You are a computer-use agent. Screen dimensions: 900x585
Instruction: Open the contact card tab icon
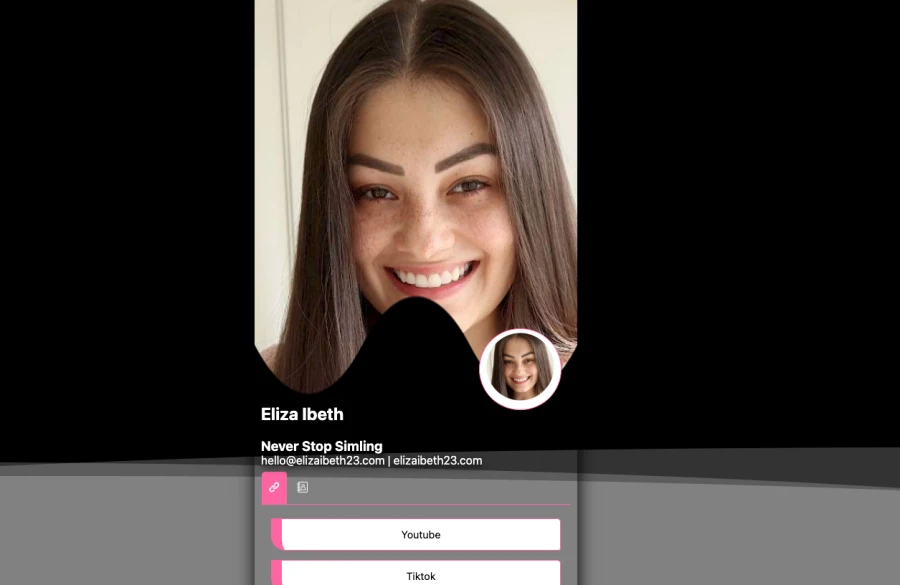[302, 487]
